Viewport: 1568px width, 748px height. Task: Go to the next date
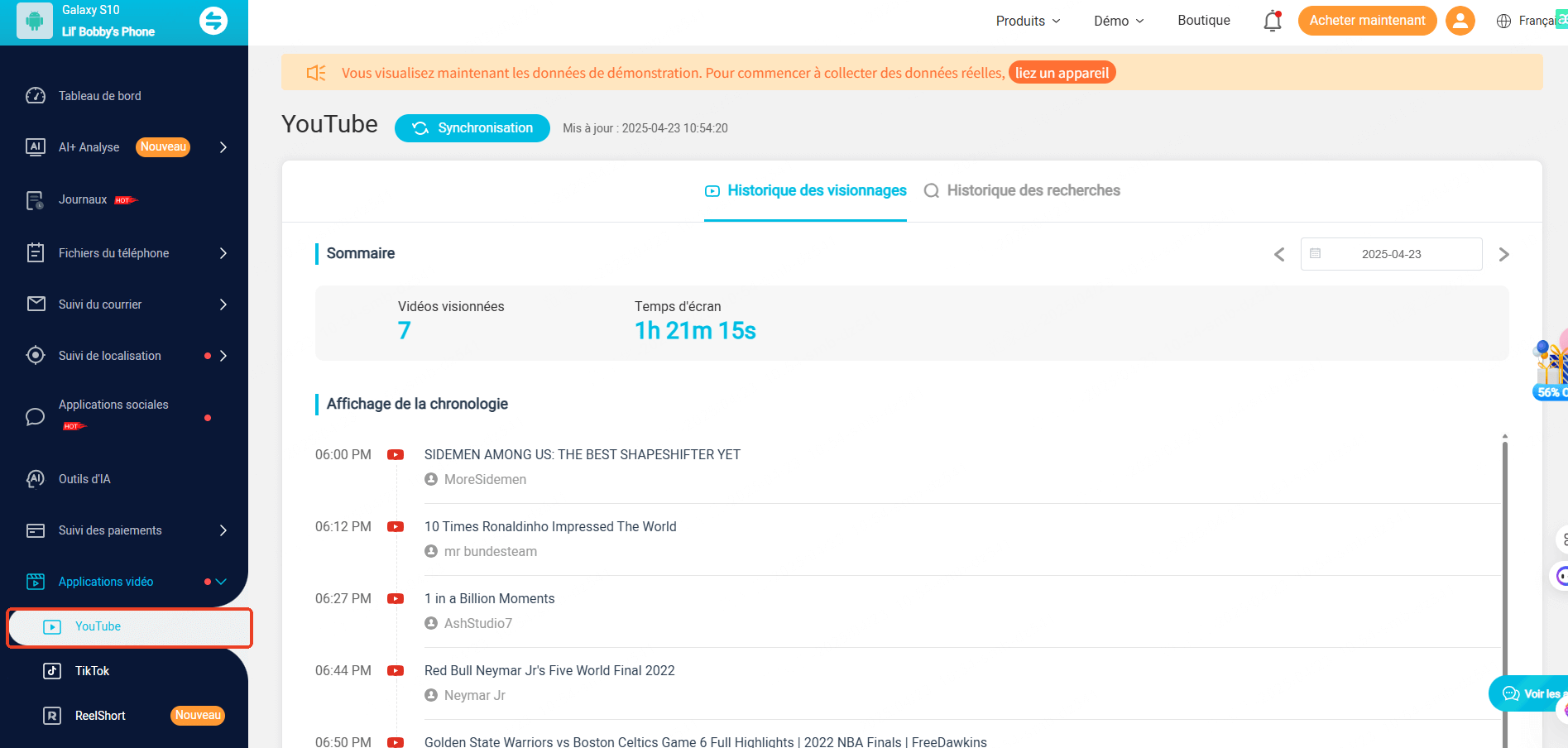(1504, 255)
